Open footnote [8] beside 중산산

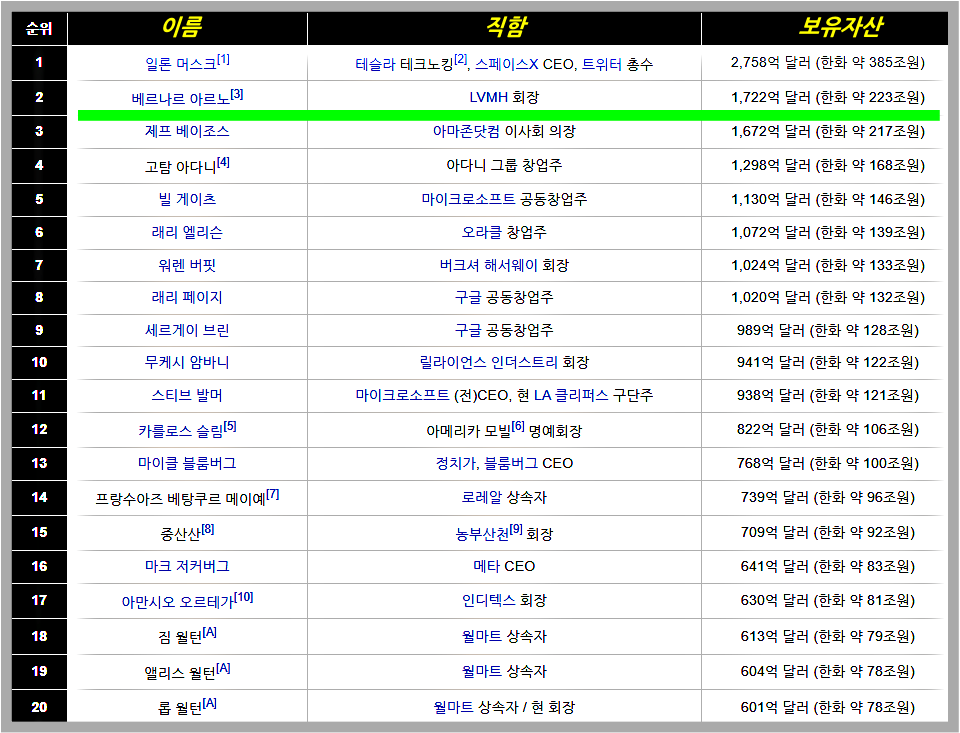[208, 529]
